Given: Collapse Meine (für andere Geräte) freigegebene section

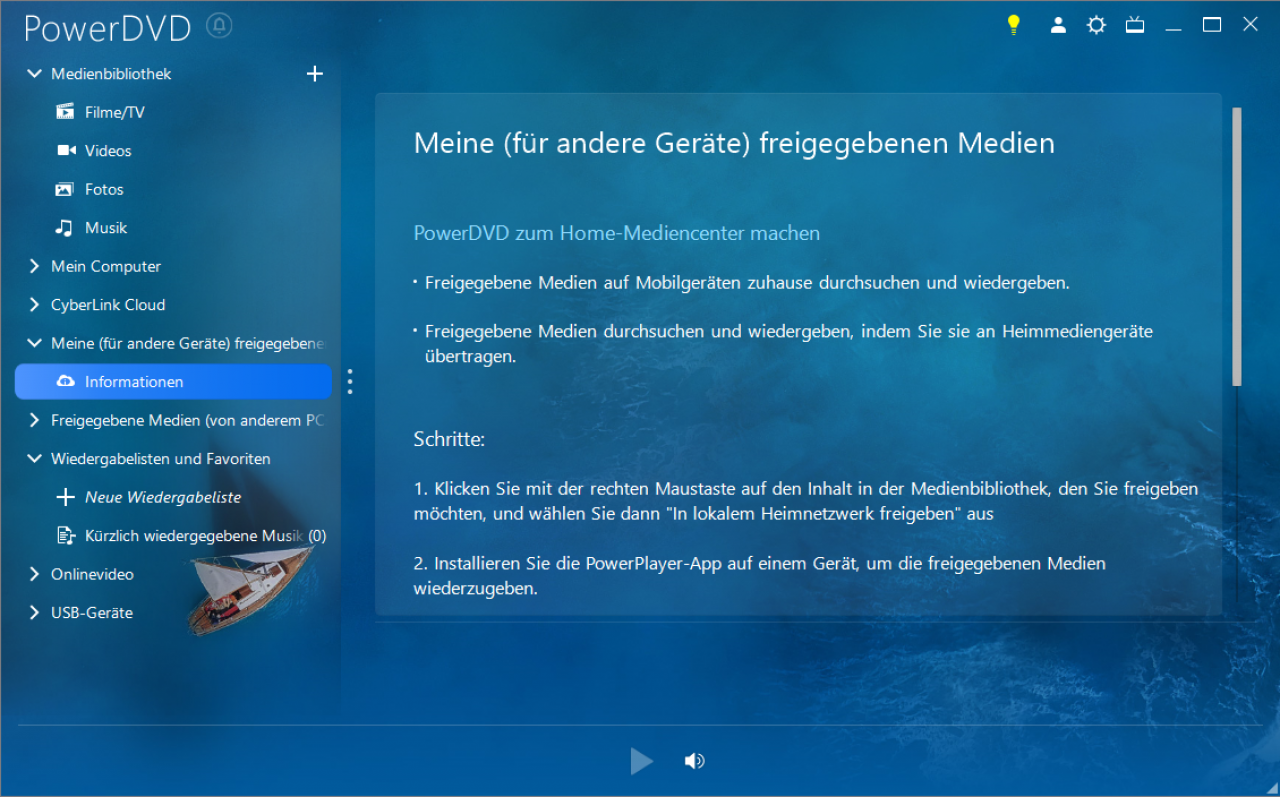Looking at the screenshot, I should 34,343.
